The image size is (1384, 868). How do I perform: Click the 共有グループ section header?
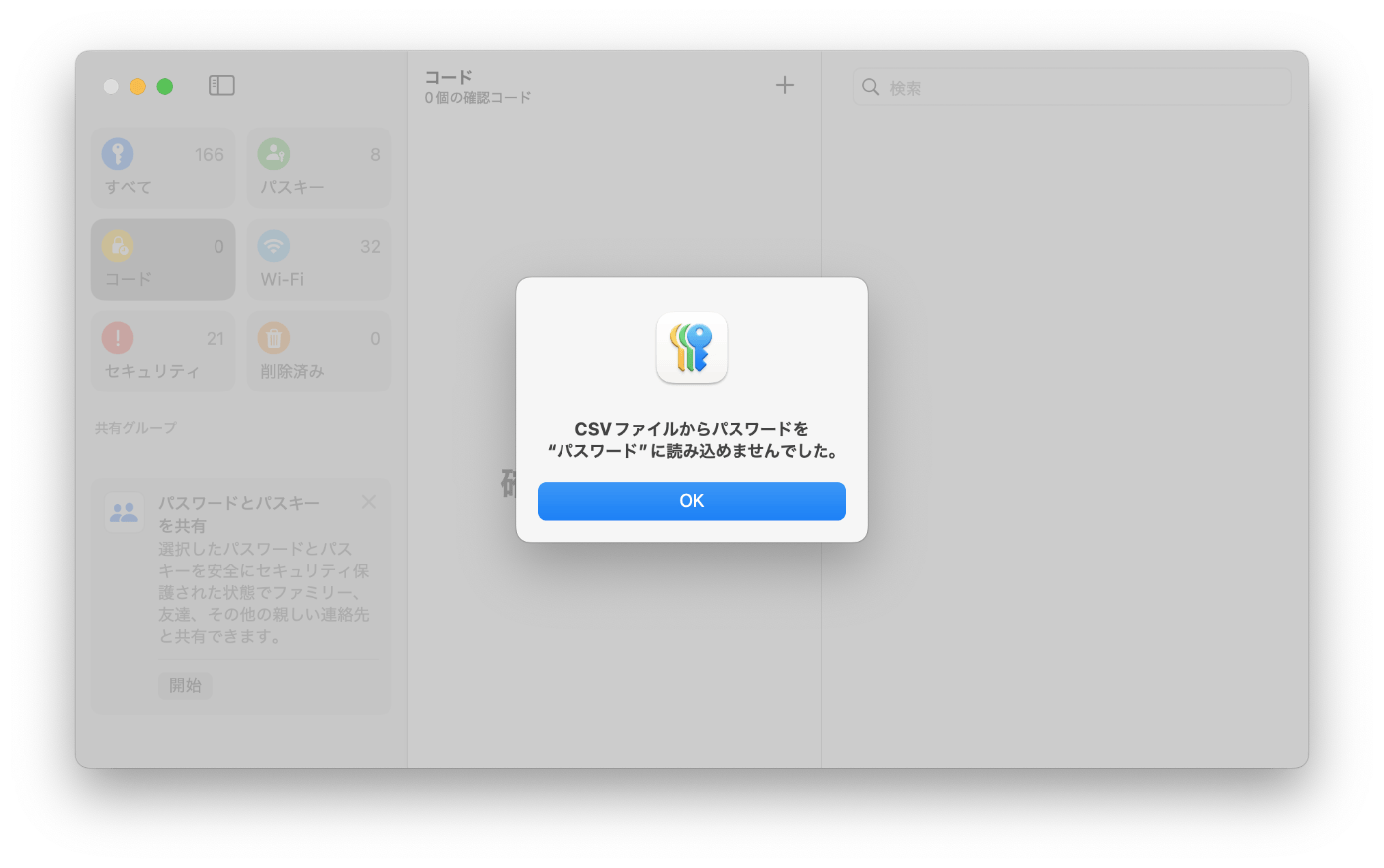coord(135,428)
